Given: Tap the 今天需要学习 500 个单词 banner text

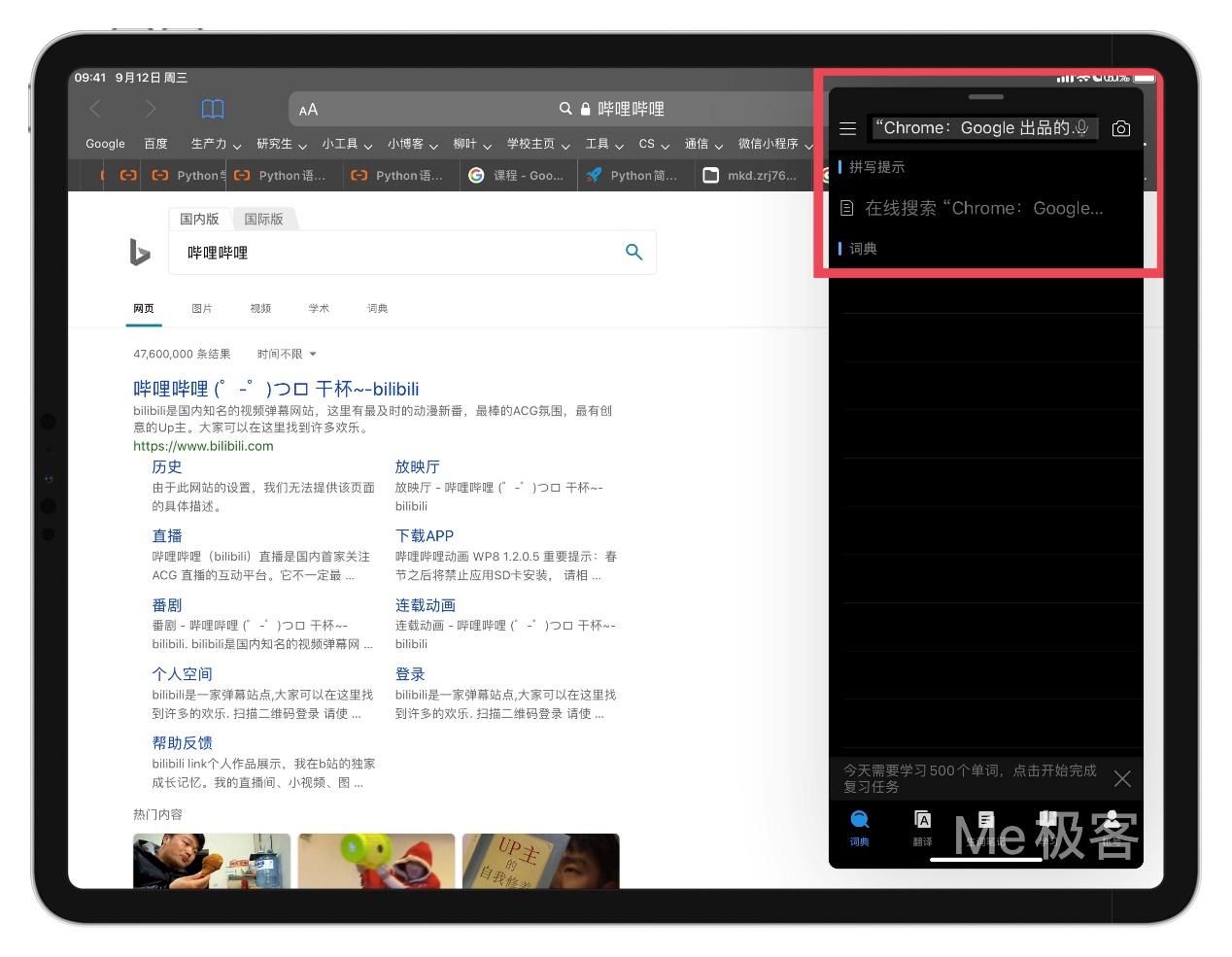Looking at the screenshot, I should pyautogui.click(x=970, y=778).
